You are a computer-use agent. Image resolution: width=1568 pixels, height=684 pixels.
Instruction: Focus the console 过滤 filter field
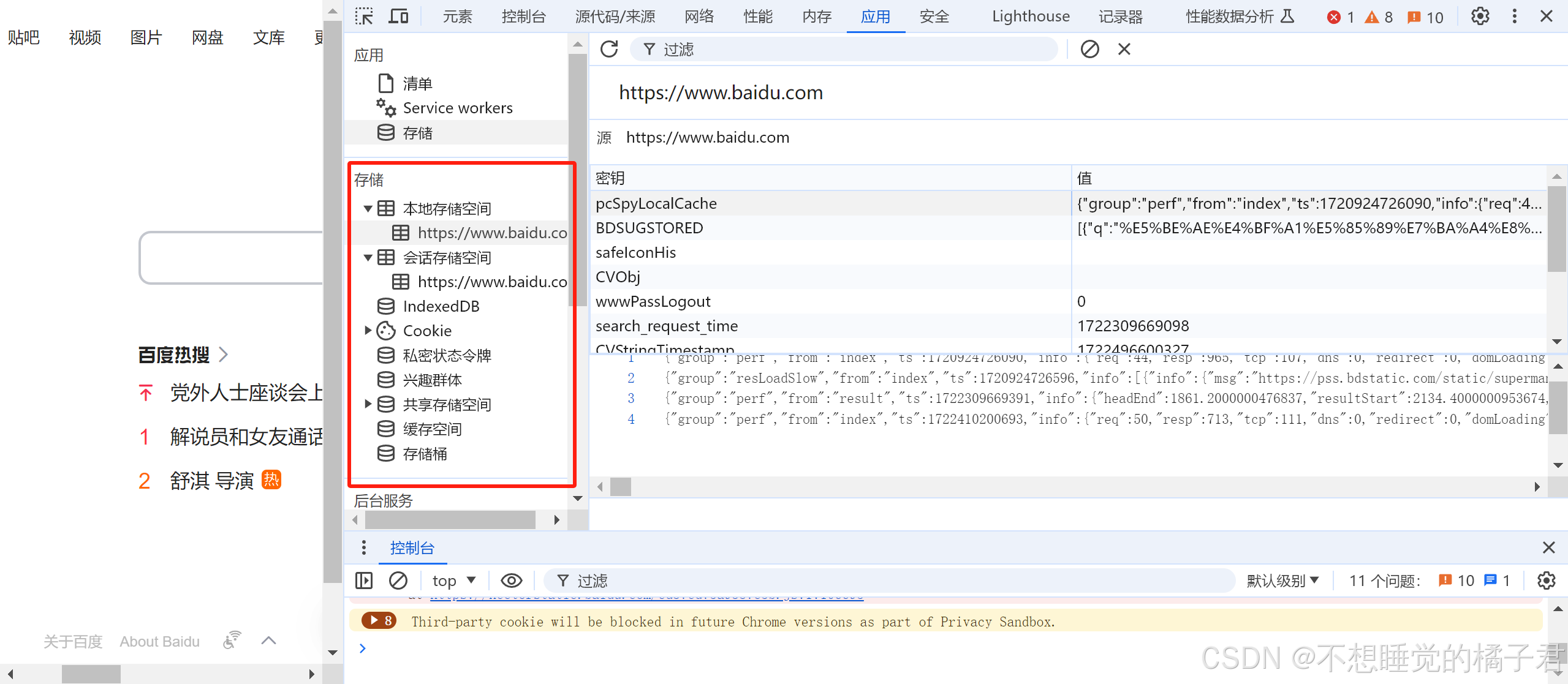coord(890,581)
